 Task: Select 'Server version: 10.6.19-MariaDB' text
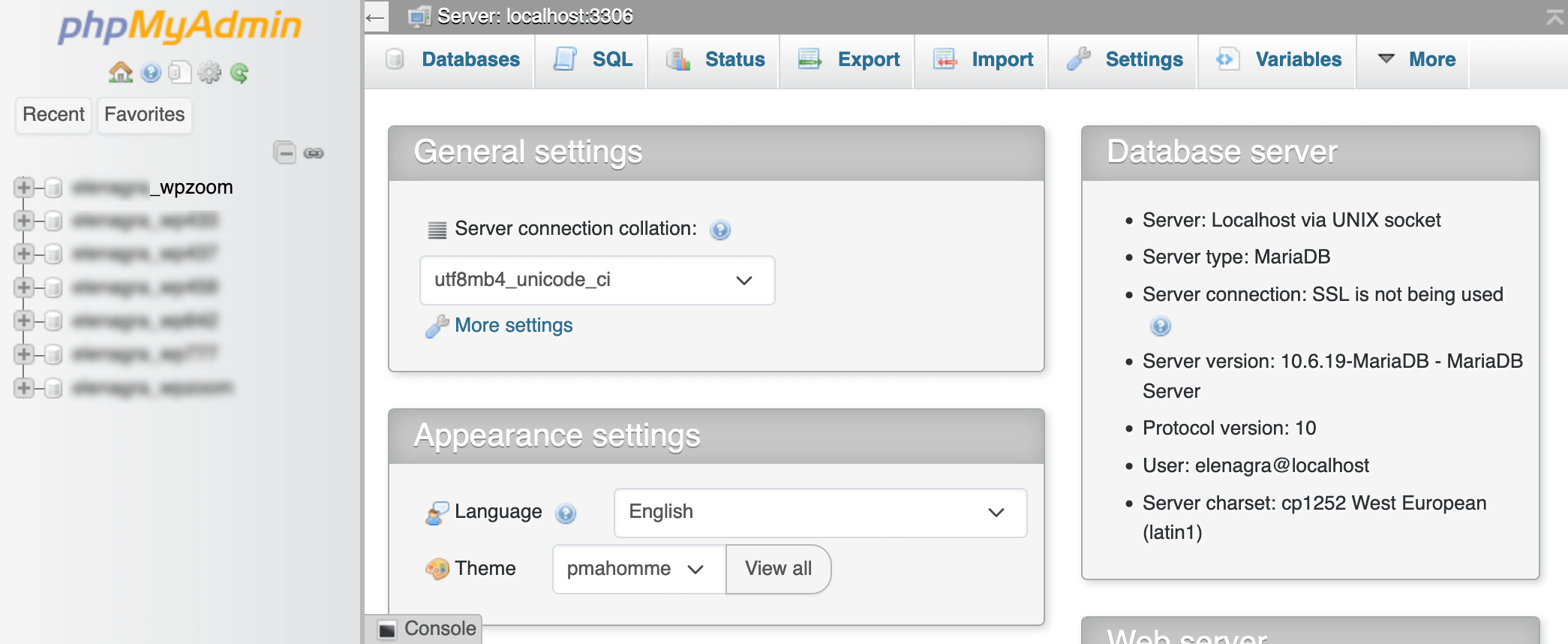click(x=1286, y=361)
